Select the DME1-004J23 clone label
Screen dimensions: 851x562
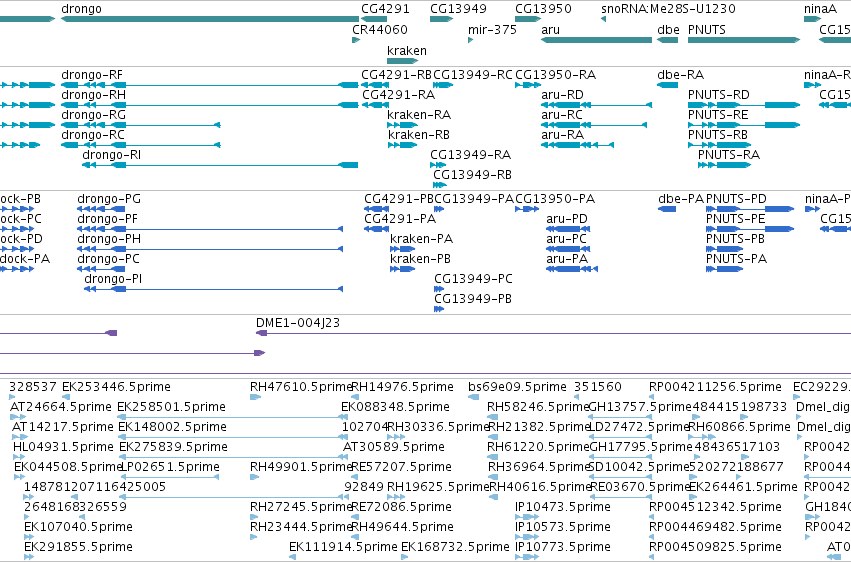tap(298, 323)
